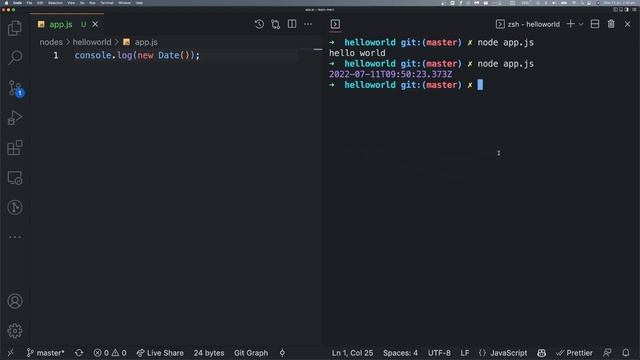
Task: Click the commit icon next to Git Graph
Action: [282, 353]
